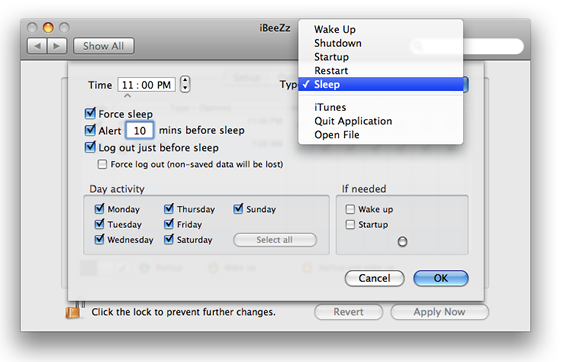
Task: Check the Startup checkbox under If needed
Action: pyautogui.click(x=350, y=225)
